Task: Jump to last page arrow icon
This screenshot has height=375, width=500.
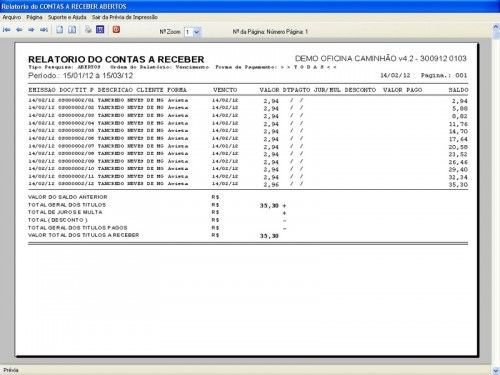Action: (x=44, y=30)
